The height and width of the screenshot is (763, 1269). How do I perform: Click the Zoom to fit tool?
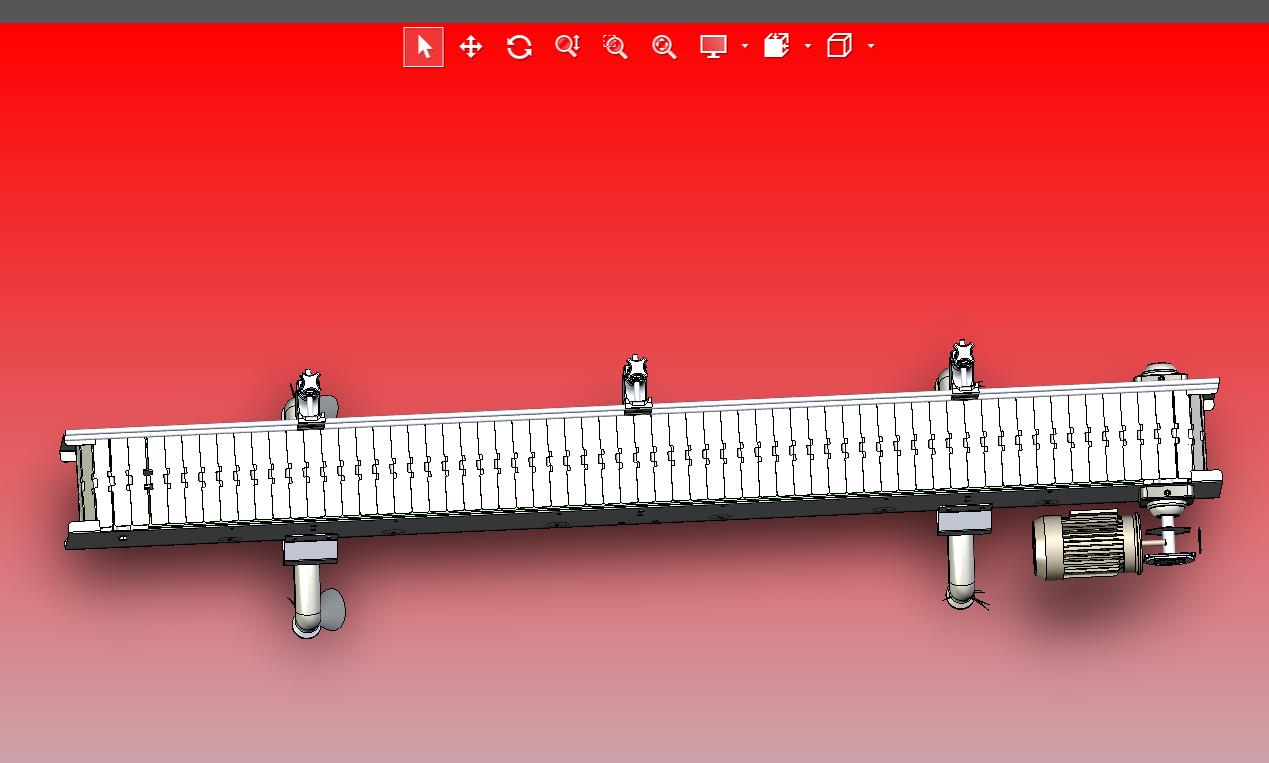click(664, 47)
